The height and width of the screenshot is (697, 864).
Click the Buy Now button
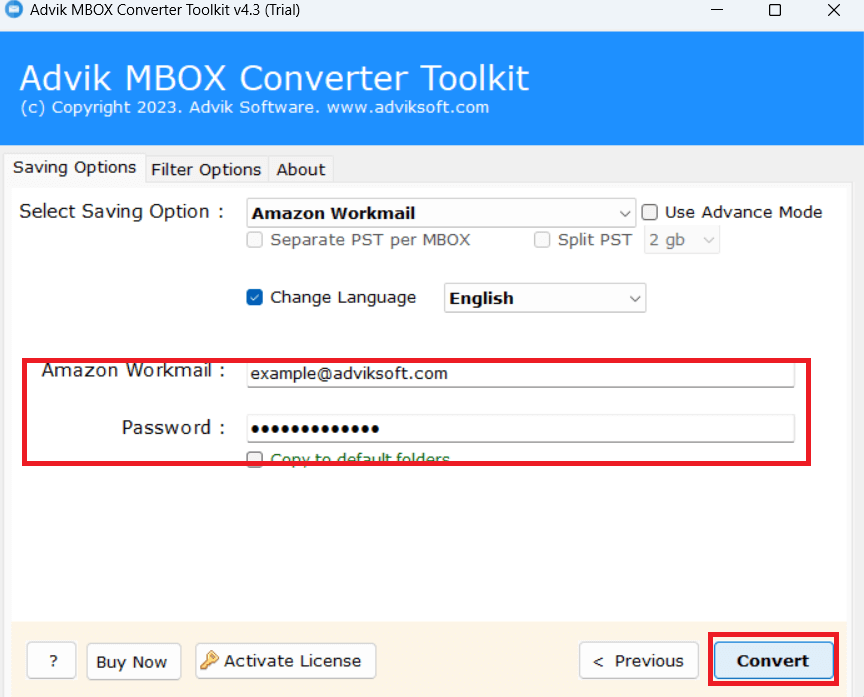tap(133, 661)
